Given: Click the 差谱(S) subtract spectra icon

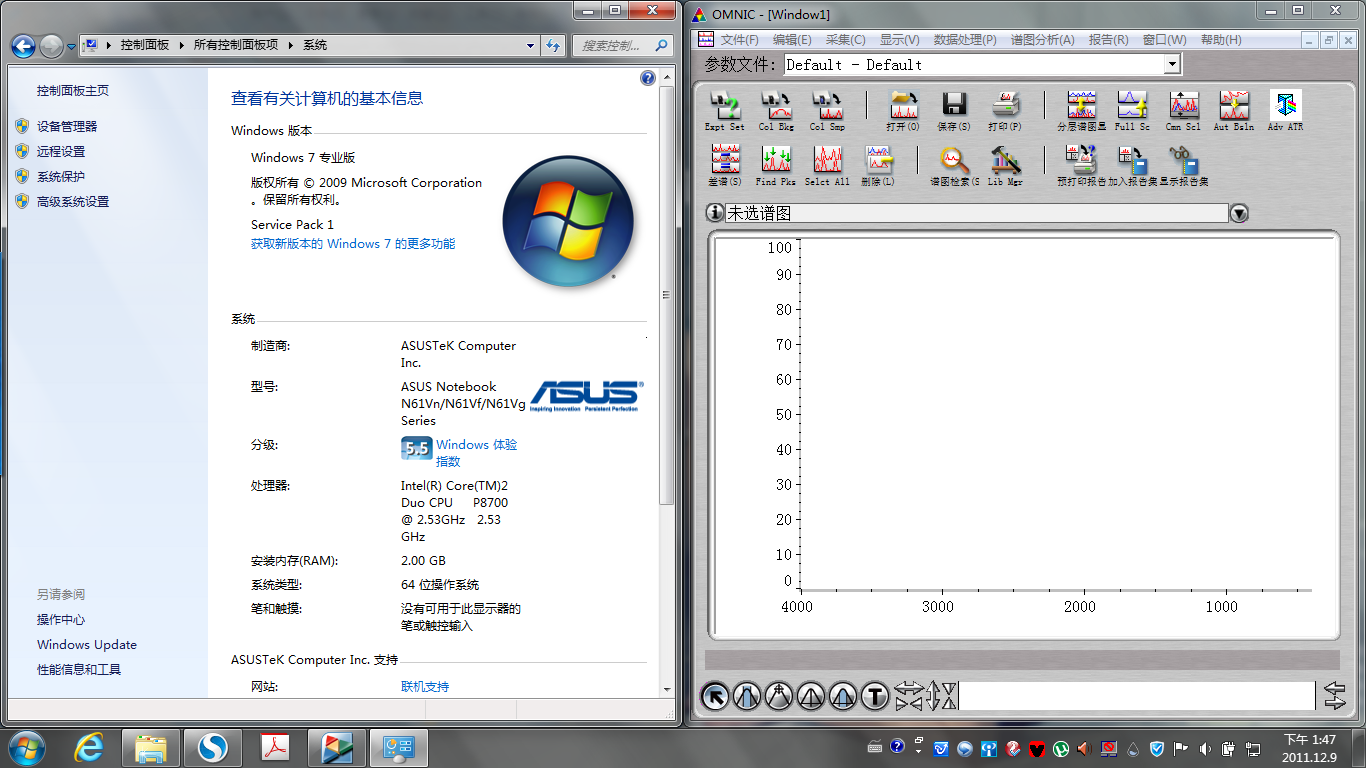Looking at the screenshot, I should pyautogui.click(x=724, y=165).
